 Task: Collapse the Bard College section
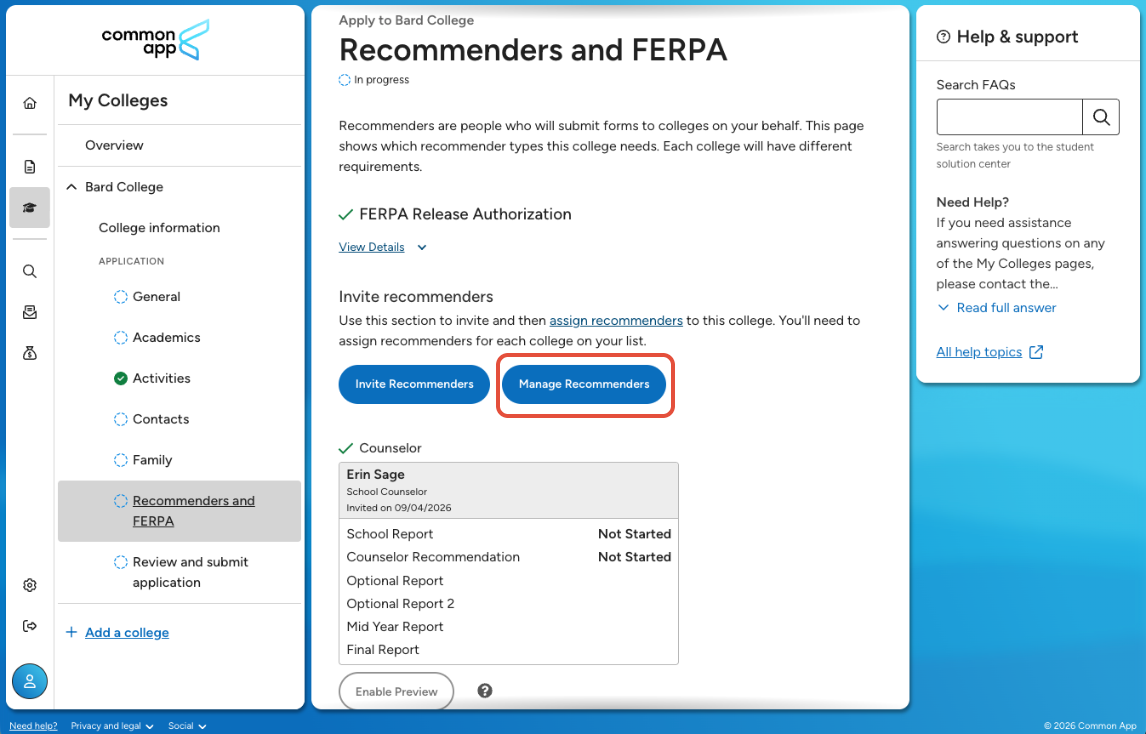pos(71,187)
